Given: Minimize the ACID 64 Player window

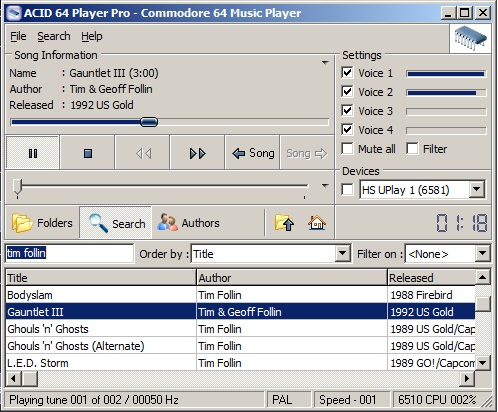Looking at the screenshot, I should click(448, 13).
